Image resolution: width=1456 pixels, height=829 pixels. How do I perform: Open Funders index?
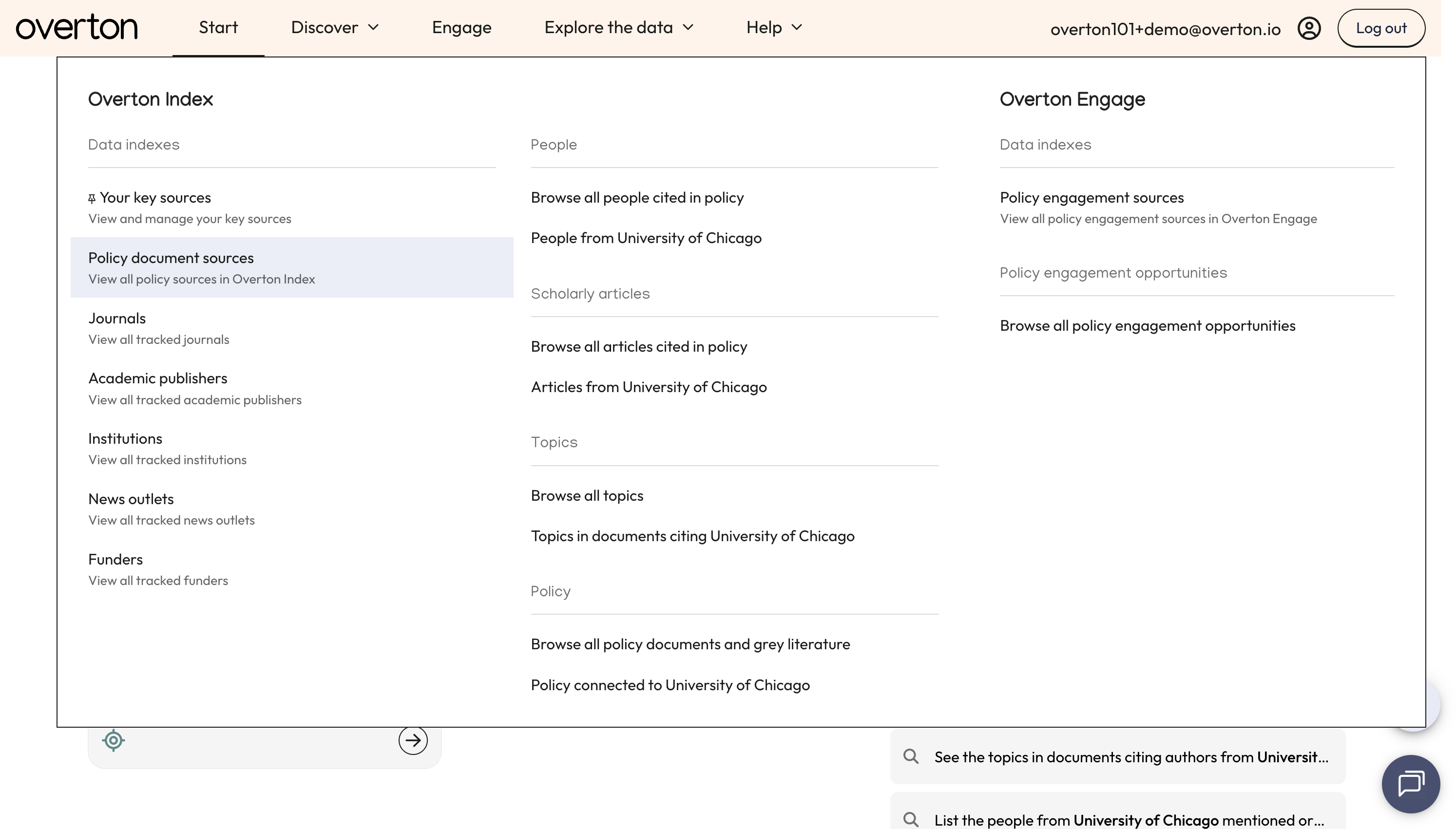(291, 569)
